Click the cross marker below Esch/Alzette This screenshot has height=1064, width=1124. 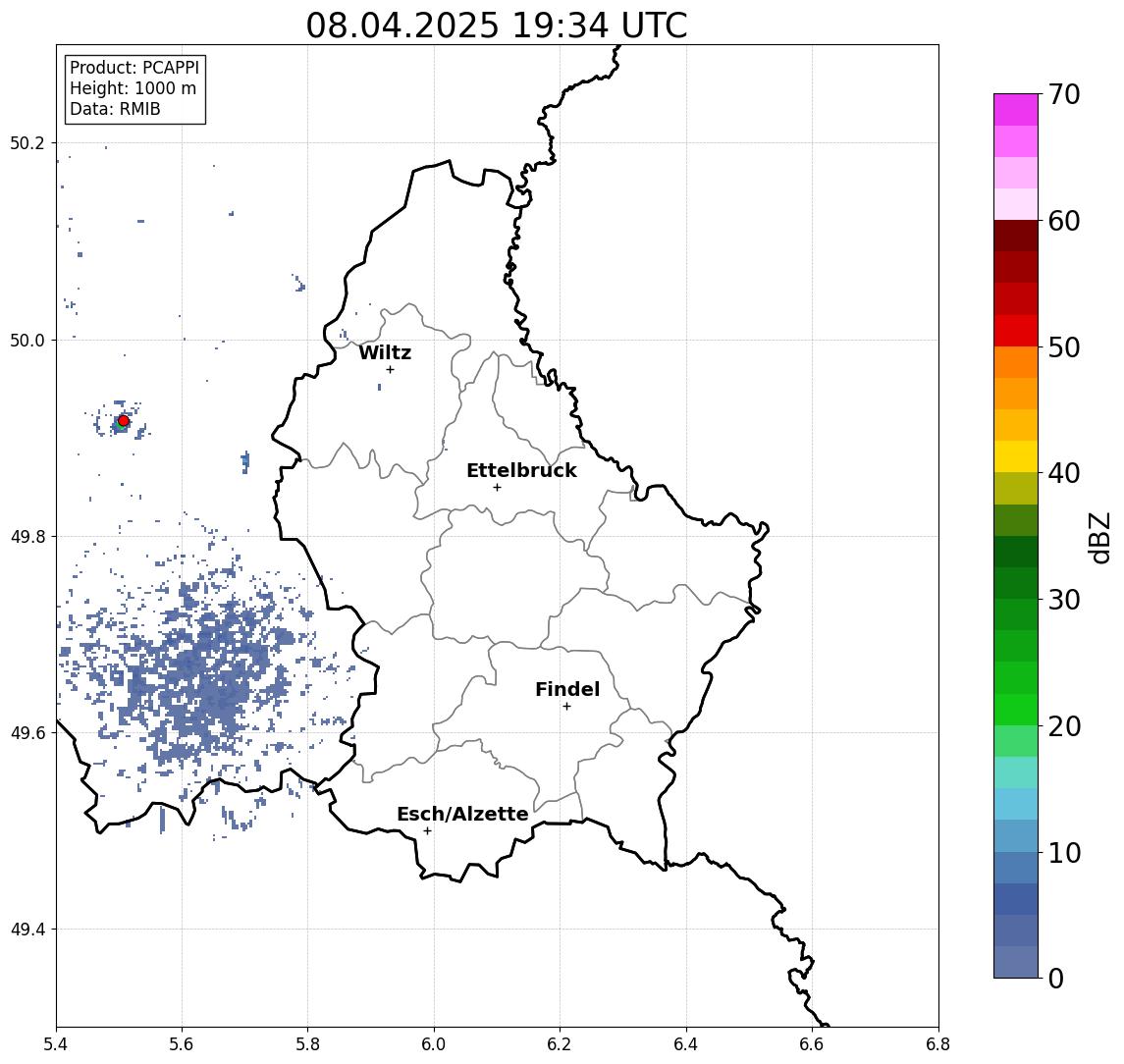point(427,831)
